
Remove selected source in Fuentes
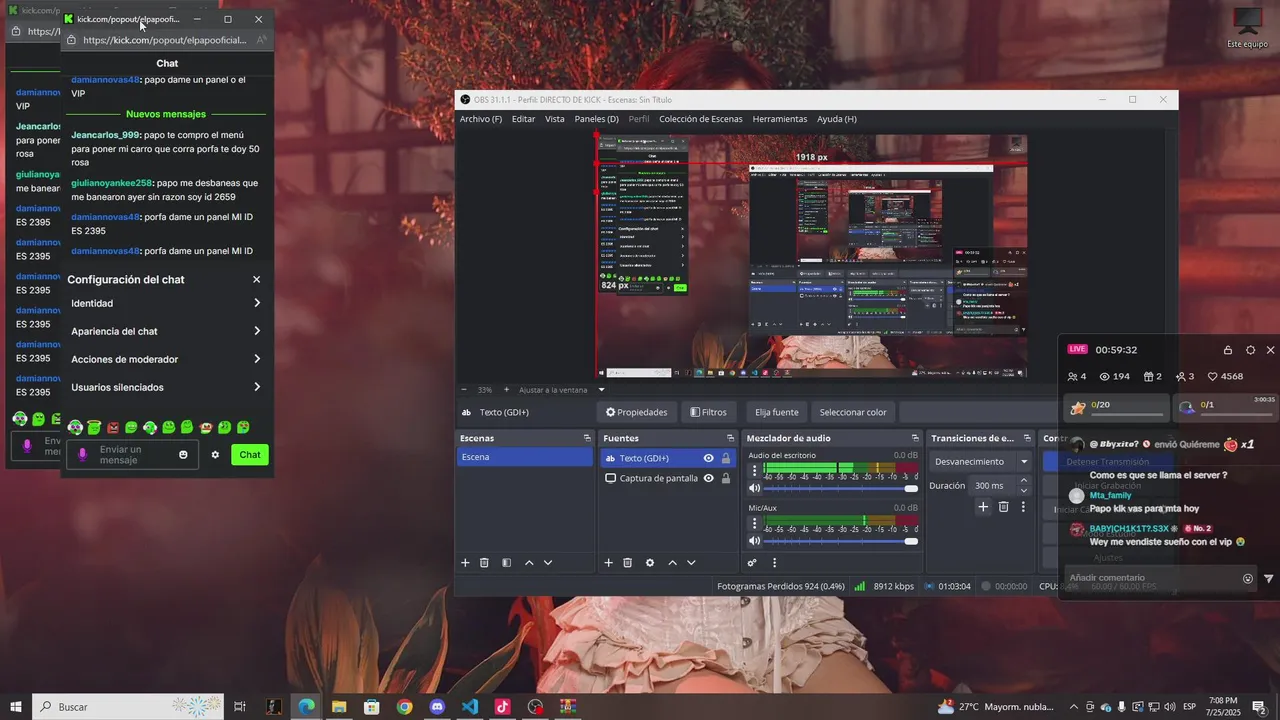pyautogui.click(x=628, y=563)
